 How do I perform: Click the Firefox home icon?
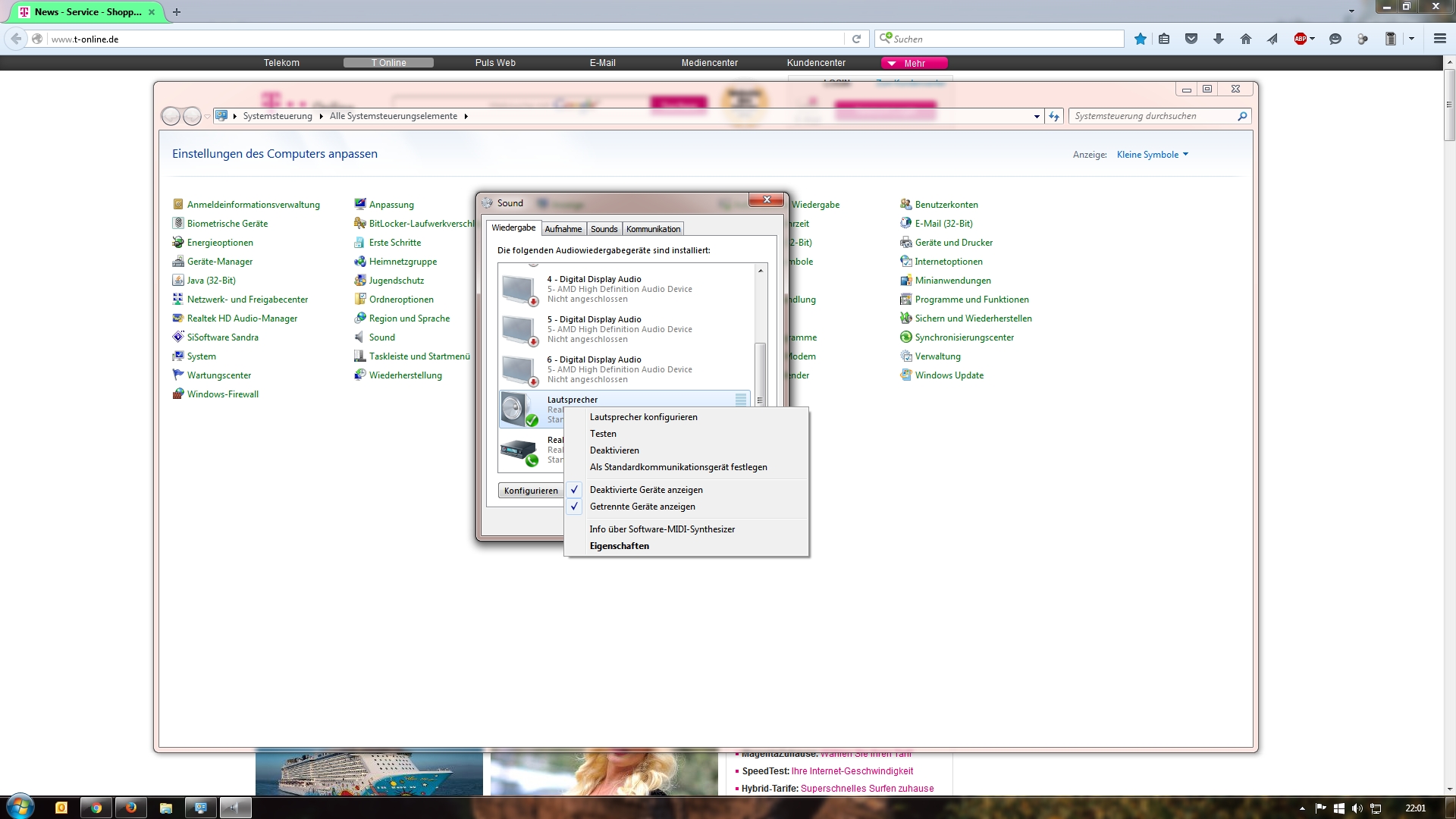pyautogui.click(x=1245, y=39)
